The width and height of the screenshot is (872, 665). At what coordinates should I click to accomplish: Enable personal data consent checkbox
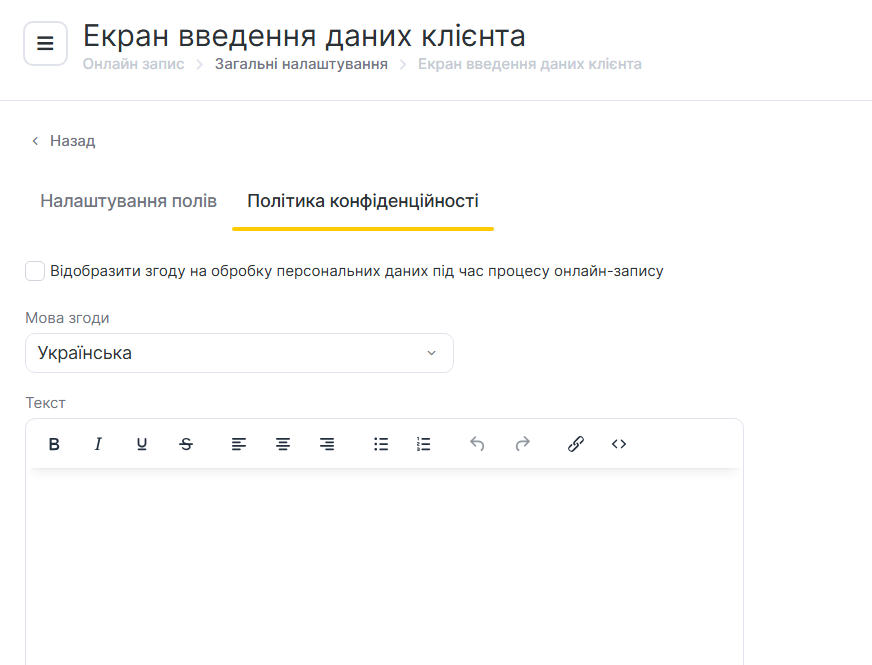[x=35, y=271]
